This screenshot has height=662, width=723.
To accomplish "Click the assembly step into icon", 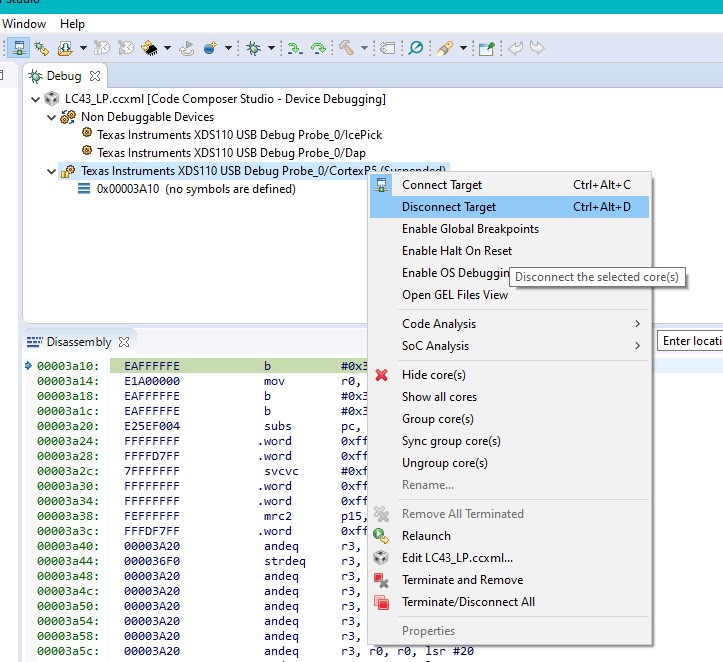I will (x=295, y=48).
